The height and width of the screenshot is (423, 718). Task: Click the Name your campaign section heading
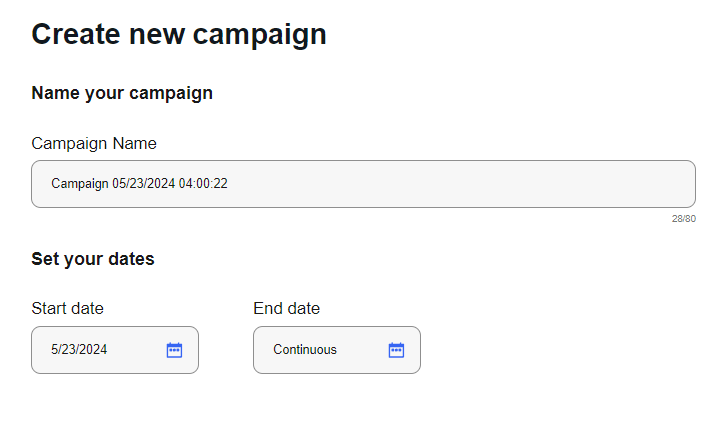coord(122,93)
